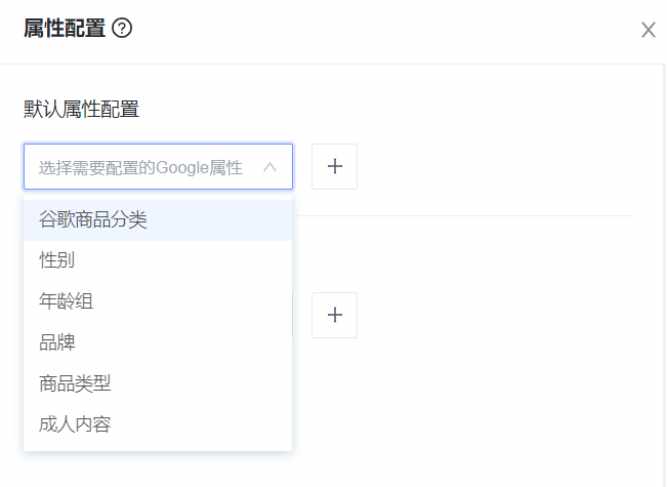Click empty area right of 成人内容
The width and height of the screenshot is (667, 487).
point(200,424)
